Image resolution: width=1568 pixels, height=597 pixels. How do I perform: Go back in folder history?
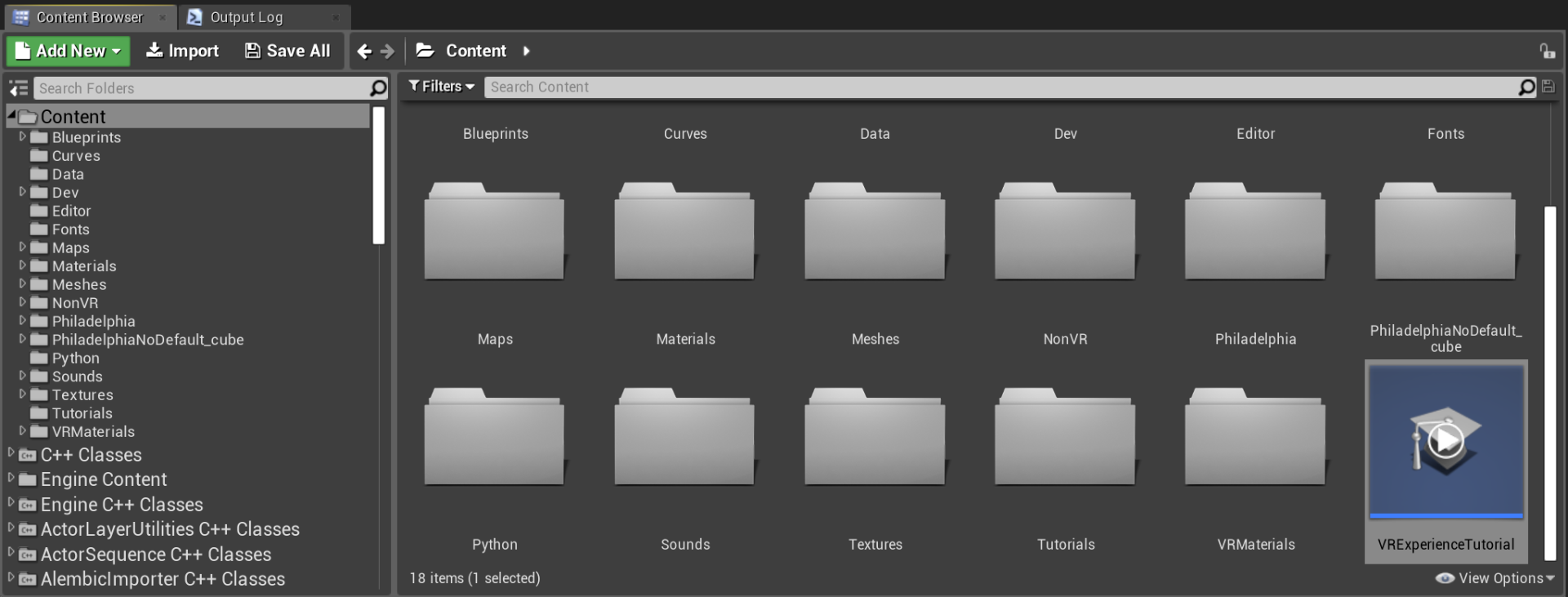[364, 51]
